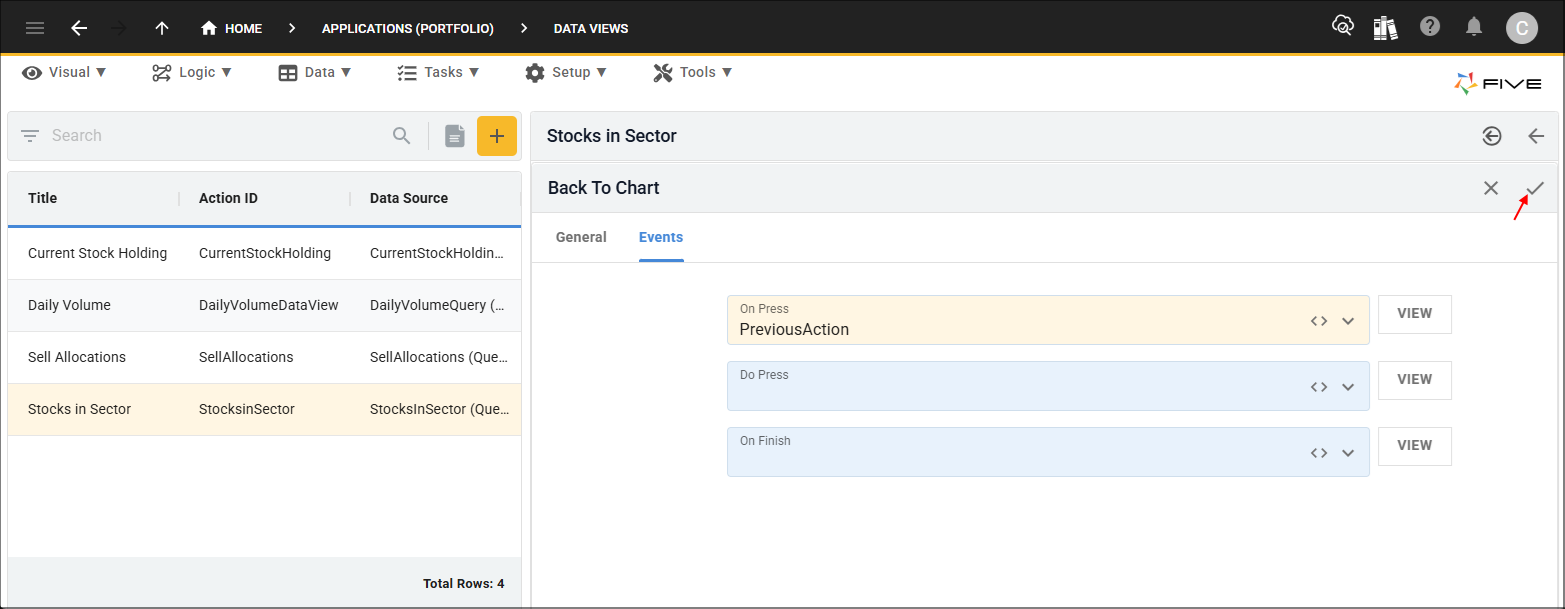Viewport: 1565px width, 609px height.
Task: Expand the On Finish dropdown arrow
Action: click(x=1348, y=453)
